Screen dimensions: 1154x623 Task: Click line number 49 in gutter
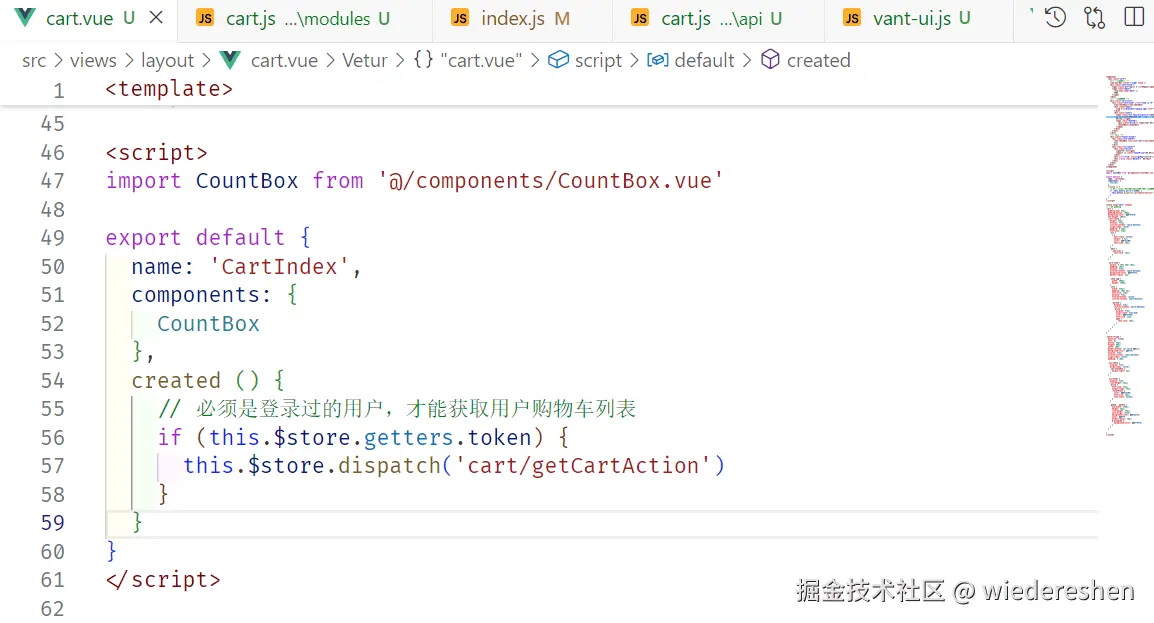(x=52, y=238)
